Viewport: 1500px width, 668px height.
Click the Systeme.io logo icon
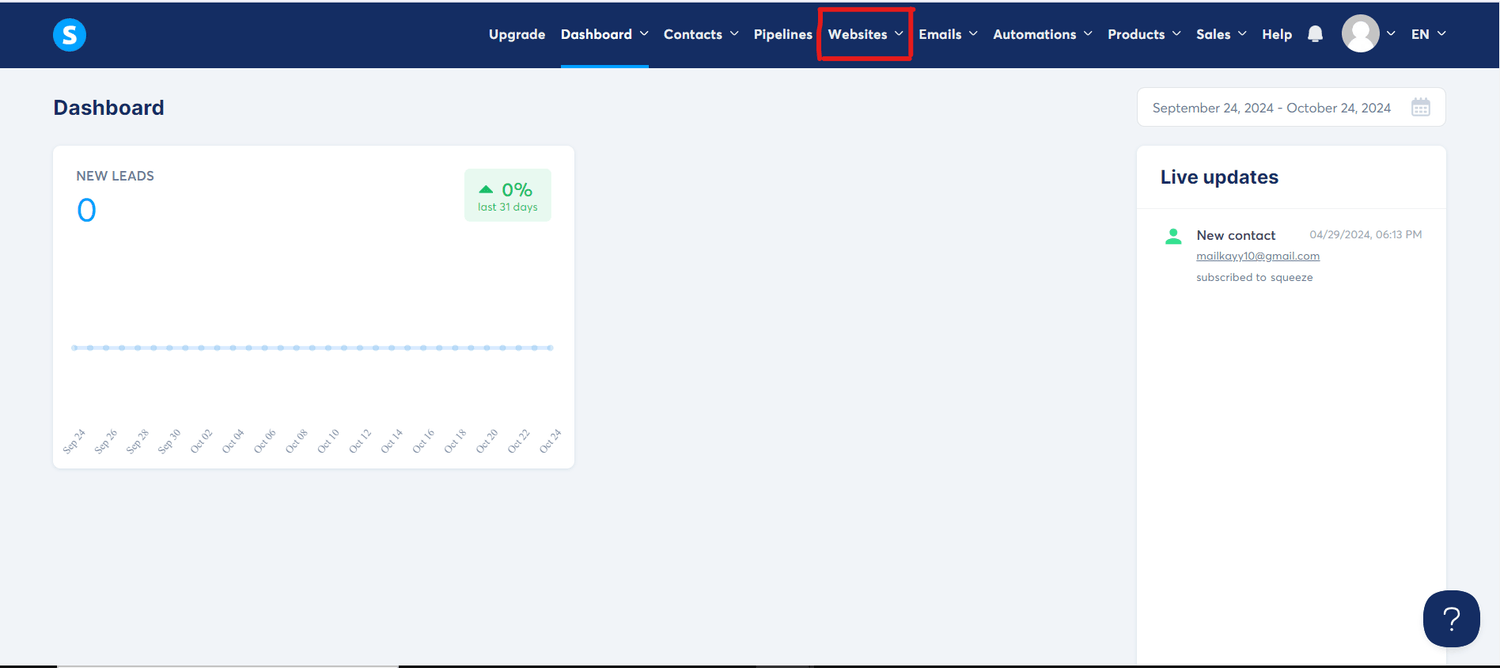(70, 35)
